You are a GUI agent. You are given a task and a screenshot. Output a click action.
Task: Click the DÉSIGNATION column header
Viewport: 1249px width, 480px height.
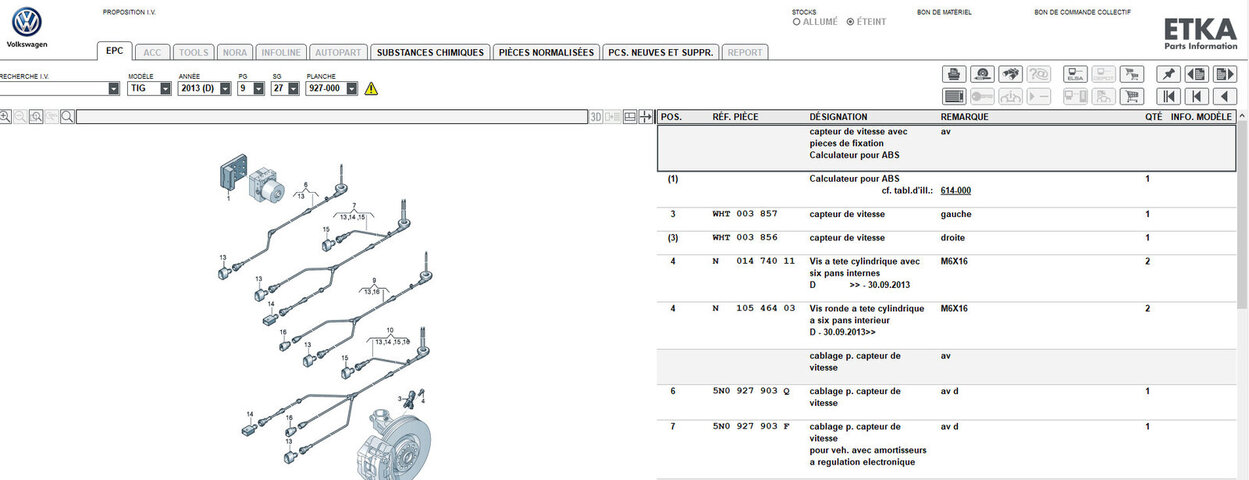[838, 117]
